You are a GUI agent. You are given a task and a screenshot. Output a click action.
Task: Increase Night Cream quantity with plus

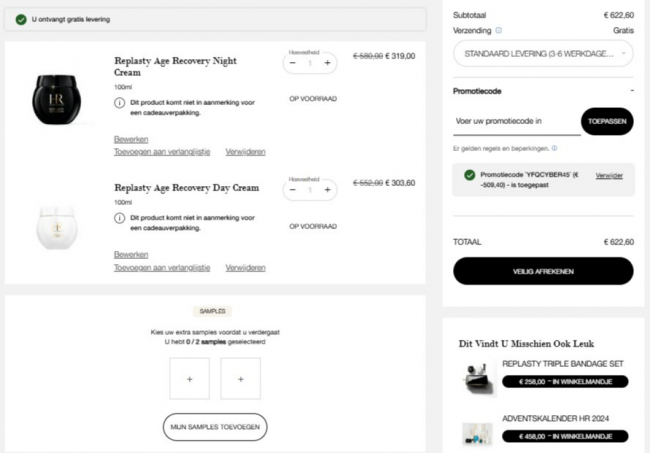327,63
